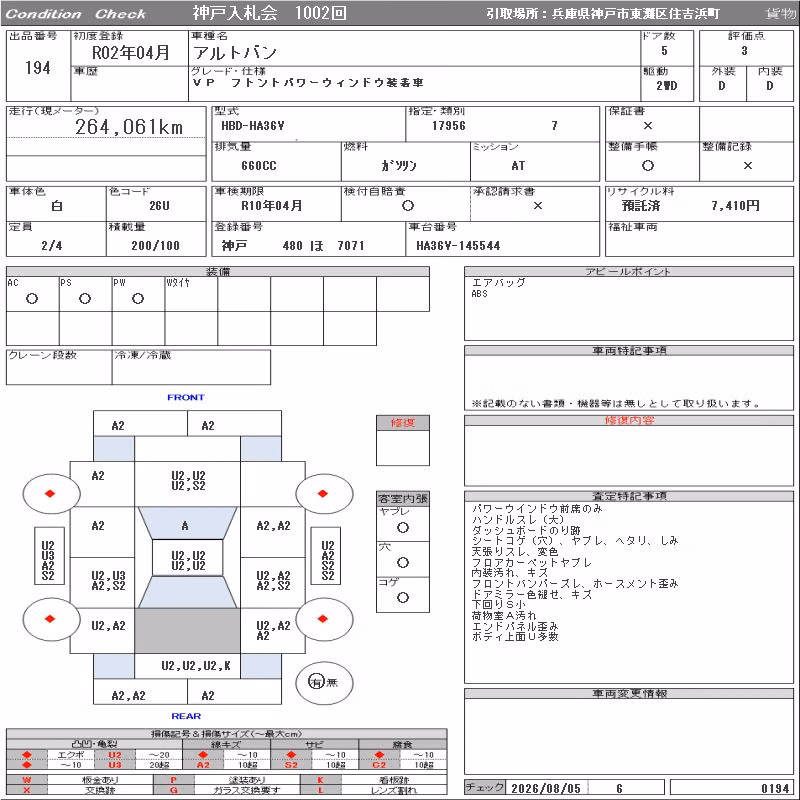Click the chassis number HA36V-145544
This screenshot has width=800, height=800.
tap(458, 245)
